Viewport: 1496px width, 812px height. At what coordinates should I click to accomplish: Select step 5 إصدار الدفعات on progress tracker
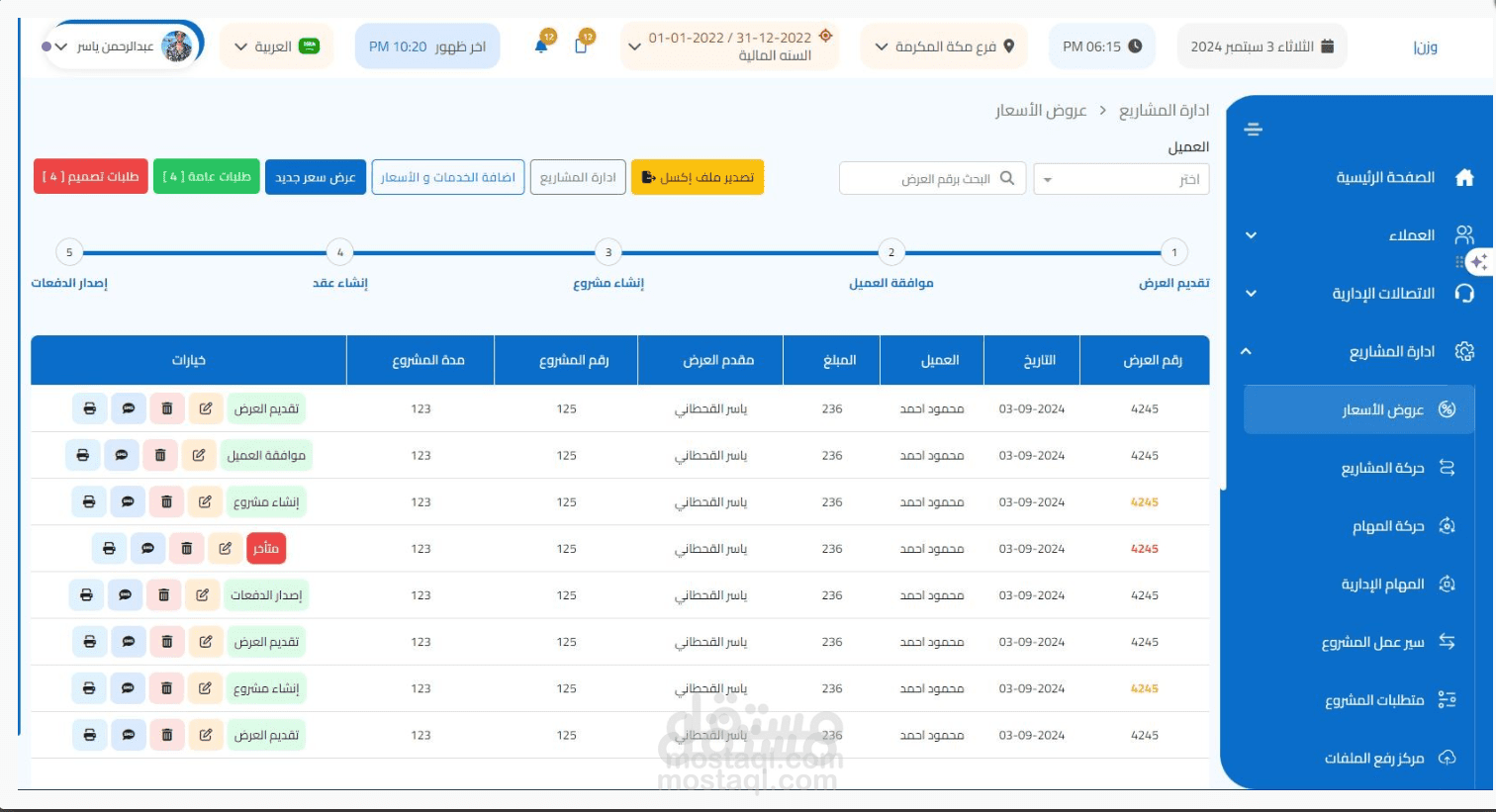(69, 252)
